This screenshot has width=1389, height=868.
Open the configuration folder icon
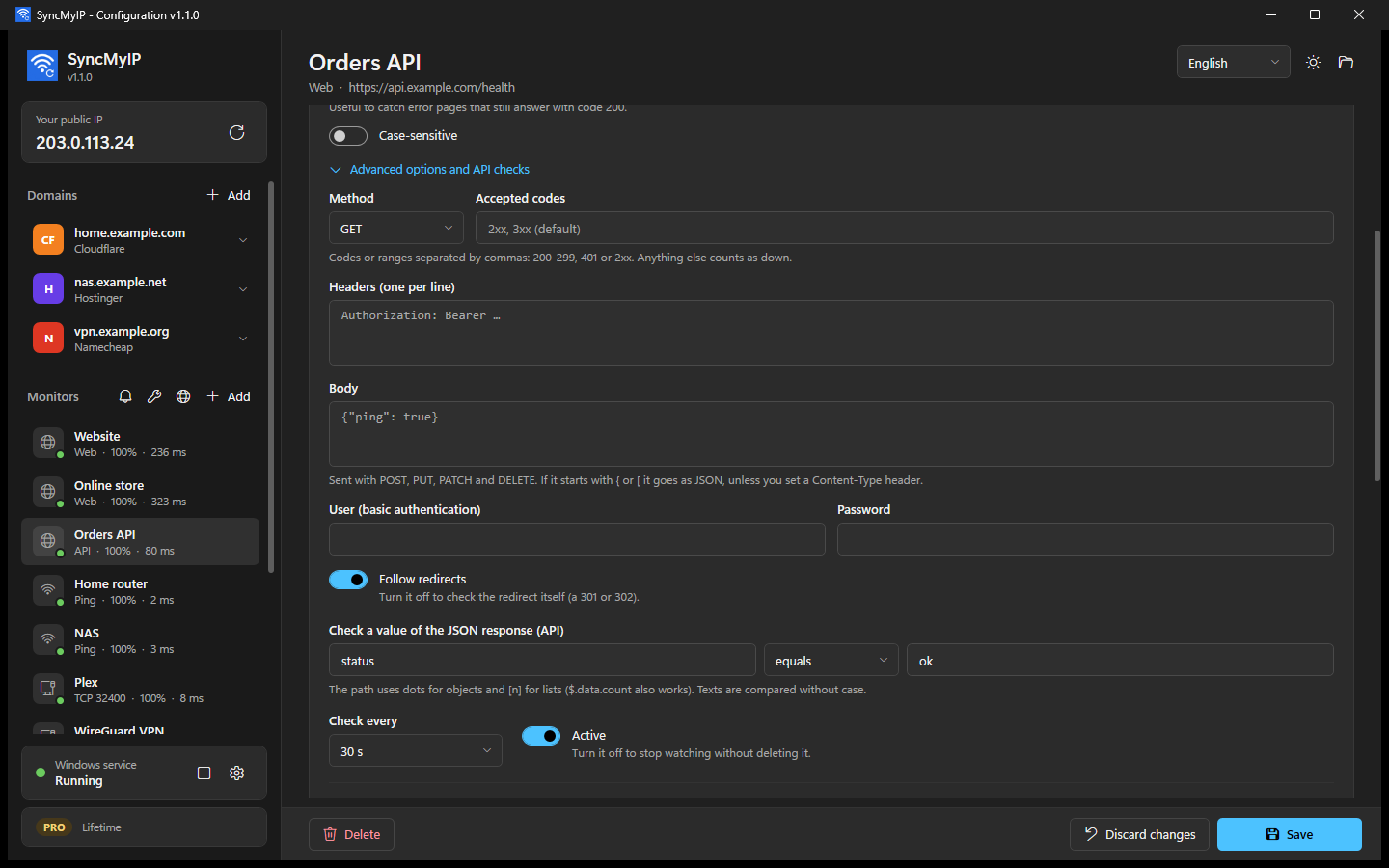1347,63
